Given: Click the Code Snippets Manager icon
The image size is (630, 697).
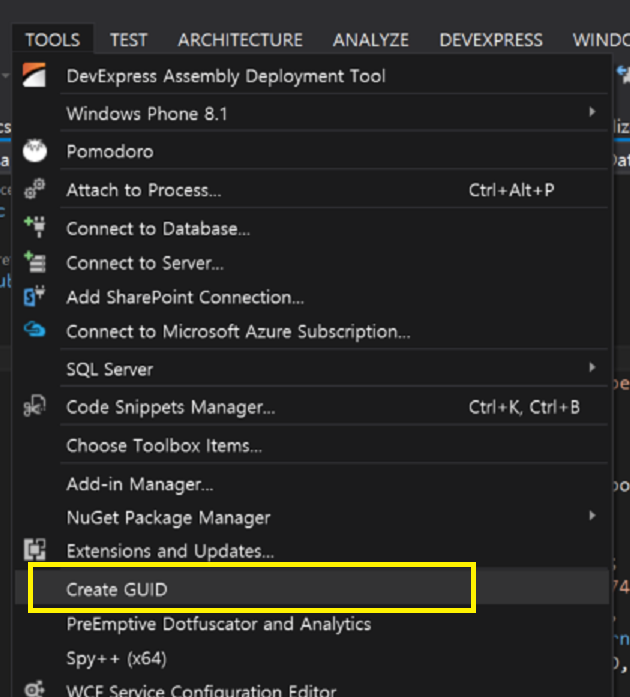Looking at the screenshot, I should [x=35, y=406].
